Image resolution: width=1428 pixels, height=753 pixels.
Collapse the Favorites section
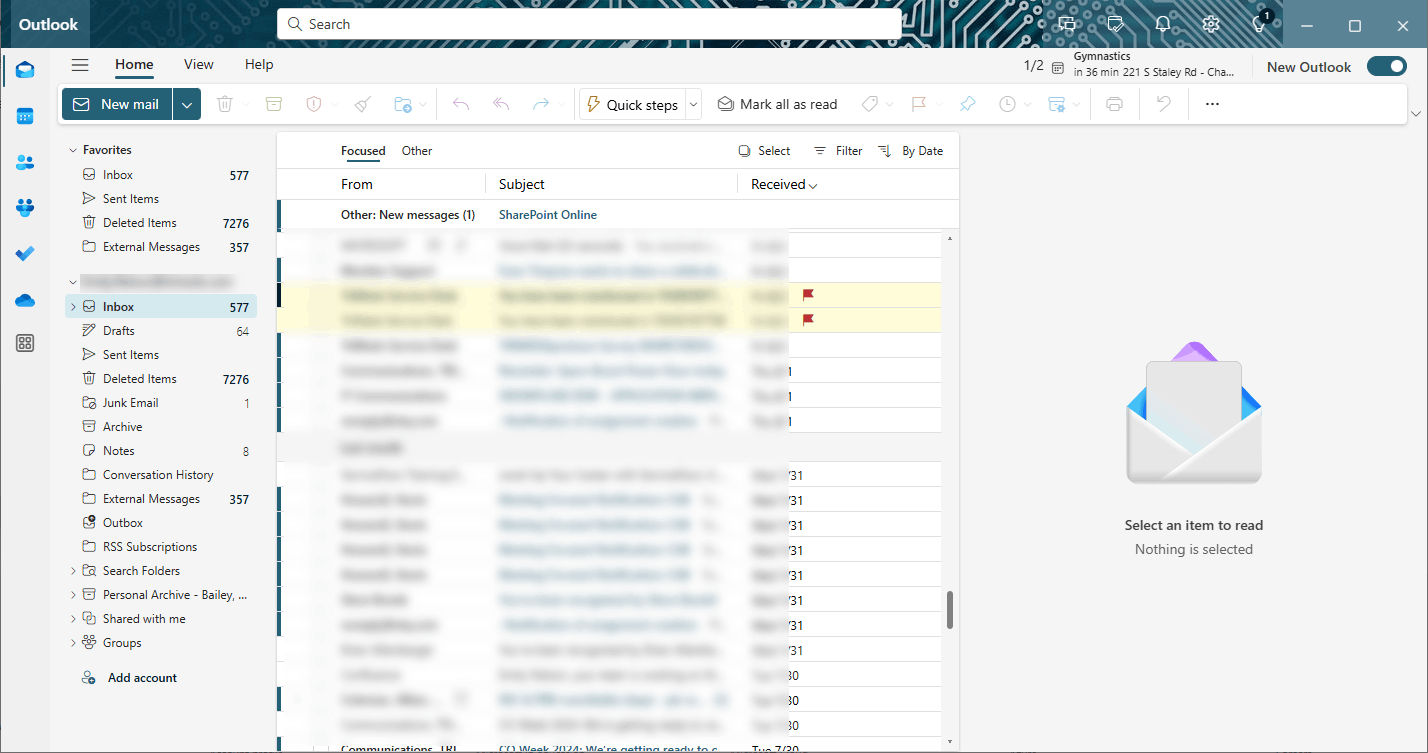[x=72, y=150]
